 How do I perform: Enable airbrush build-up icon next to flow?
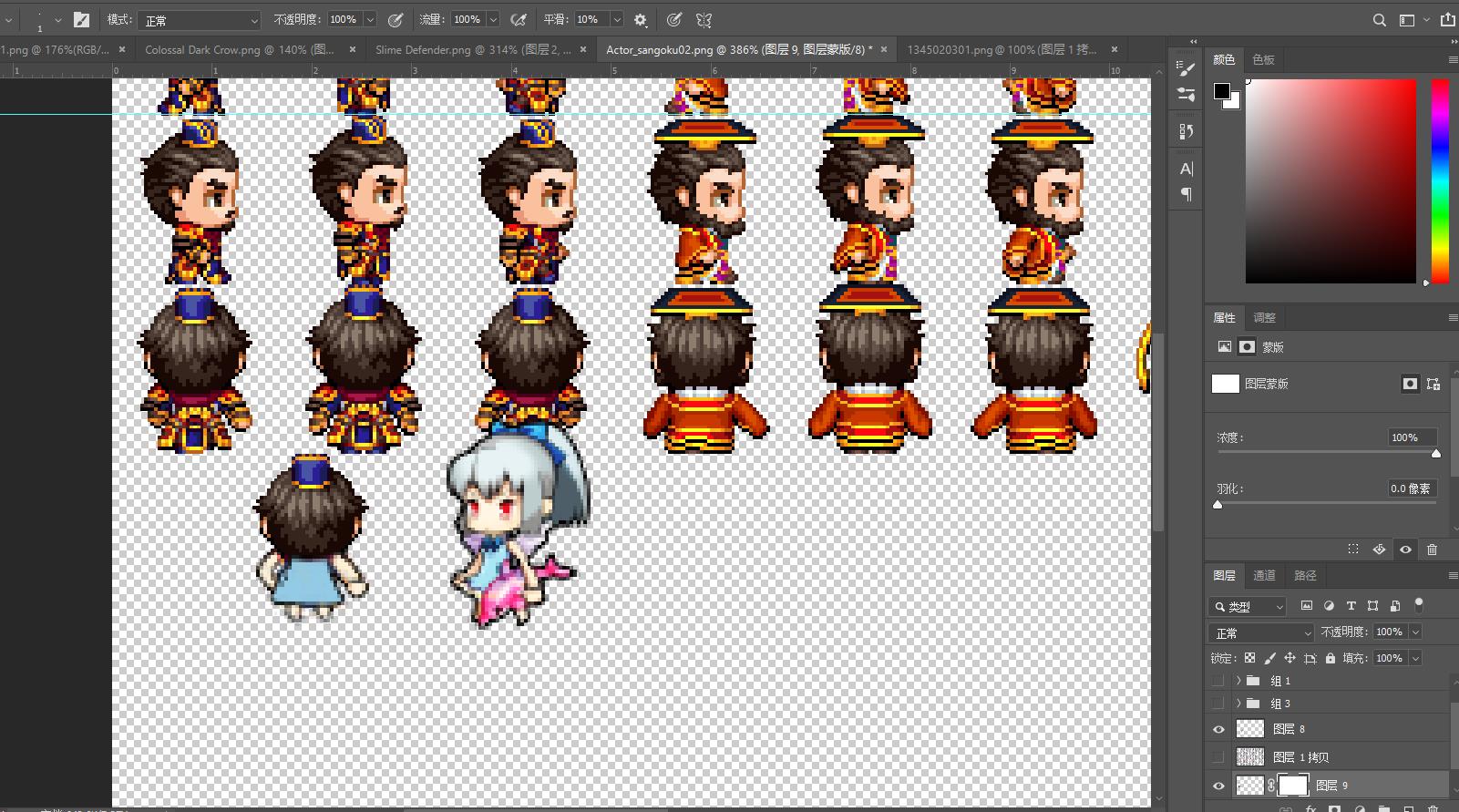pyautogui.click(x=519, y=19)
